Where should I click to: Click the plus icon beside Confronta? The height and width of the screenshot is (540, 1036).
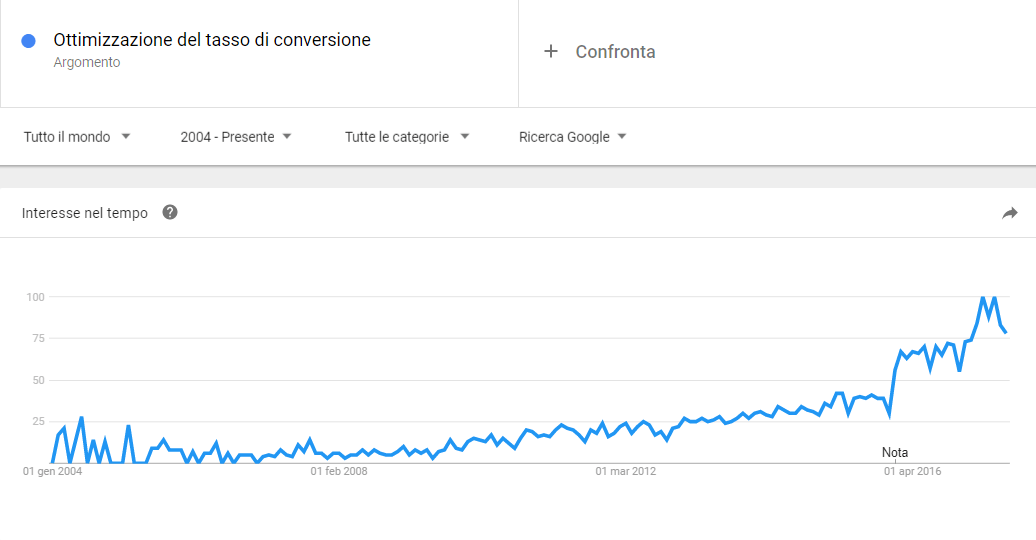pyautogui.click(x=550, y=51)
